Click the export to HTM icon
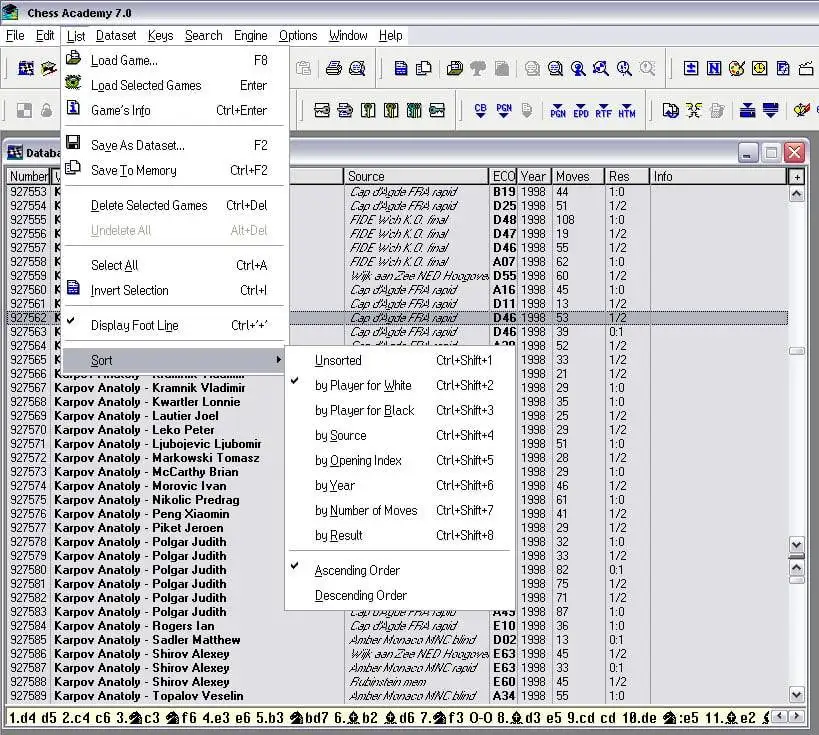Viewport: 819px width, 735px height. [626, 110]
